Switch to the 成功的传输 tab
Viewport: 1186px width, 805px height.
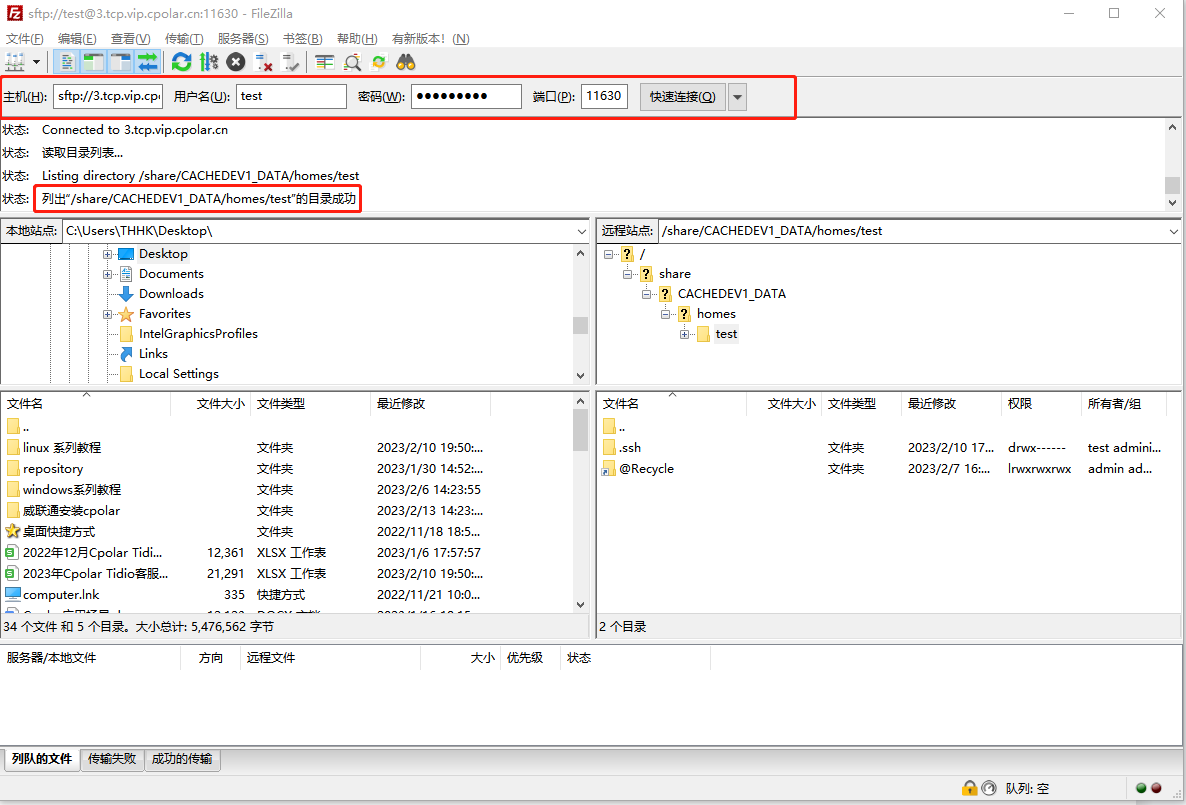[182, 759]
